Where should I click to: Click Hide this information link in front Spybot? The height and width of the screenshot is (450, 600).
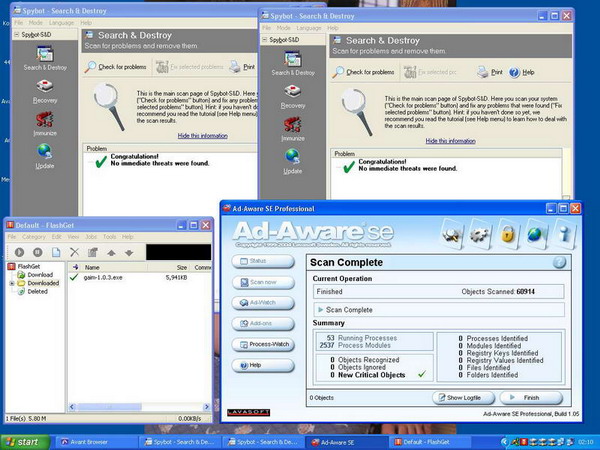pos(450,141)
